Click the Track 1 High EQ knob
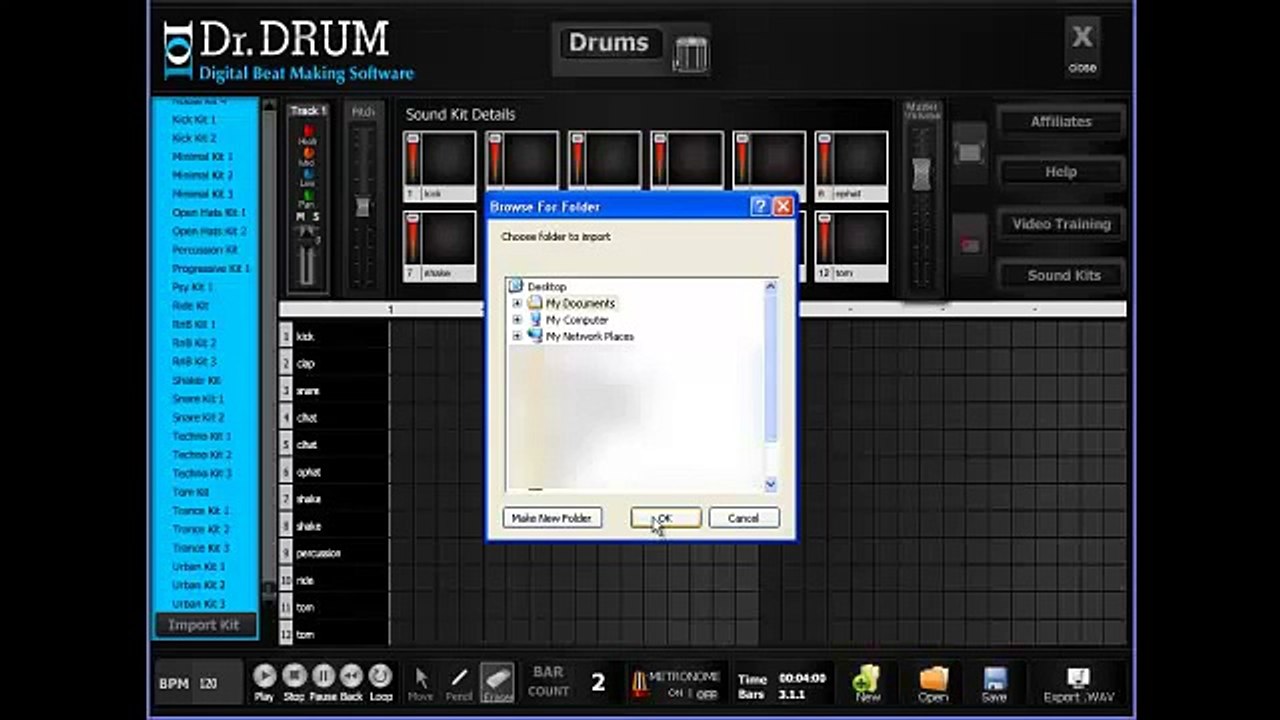 click(308, 131)
